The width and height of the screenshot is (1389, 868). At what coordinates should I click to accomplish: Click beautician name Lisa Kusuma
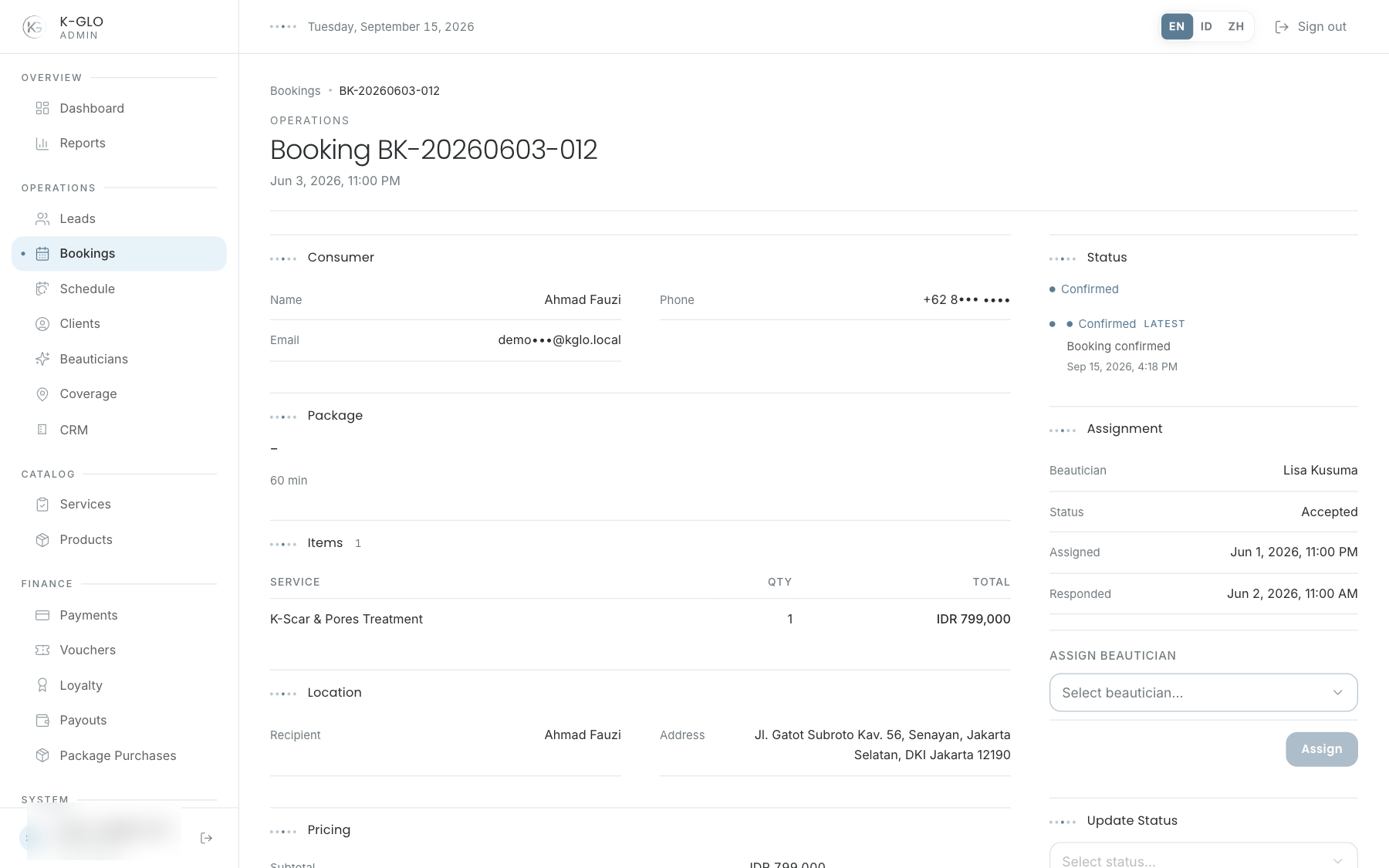click(1320, 471)
